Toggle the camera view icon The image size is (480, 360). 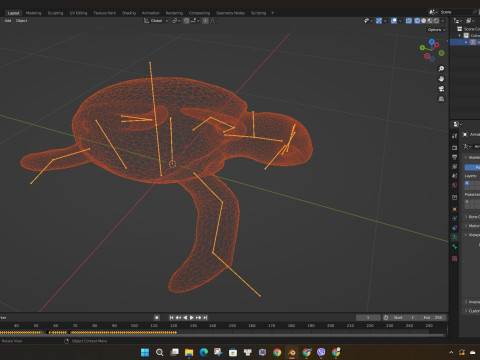[x=441, y=89]
